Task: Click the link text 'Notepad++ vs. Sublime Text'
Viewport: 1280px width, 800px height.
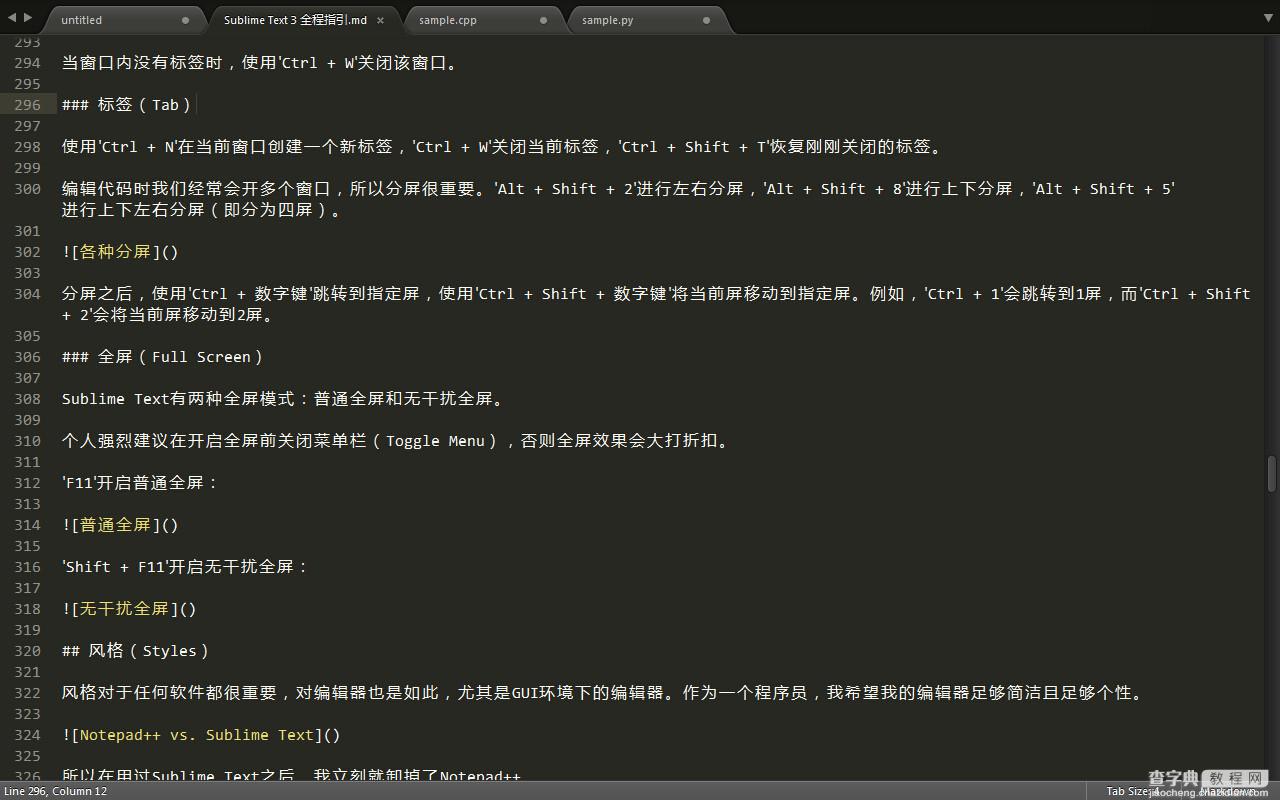Action: (x=197, y=735)
